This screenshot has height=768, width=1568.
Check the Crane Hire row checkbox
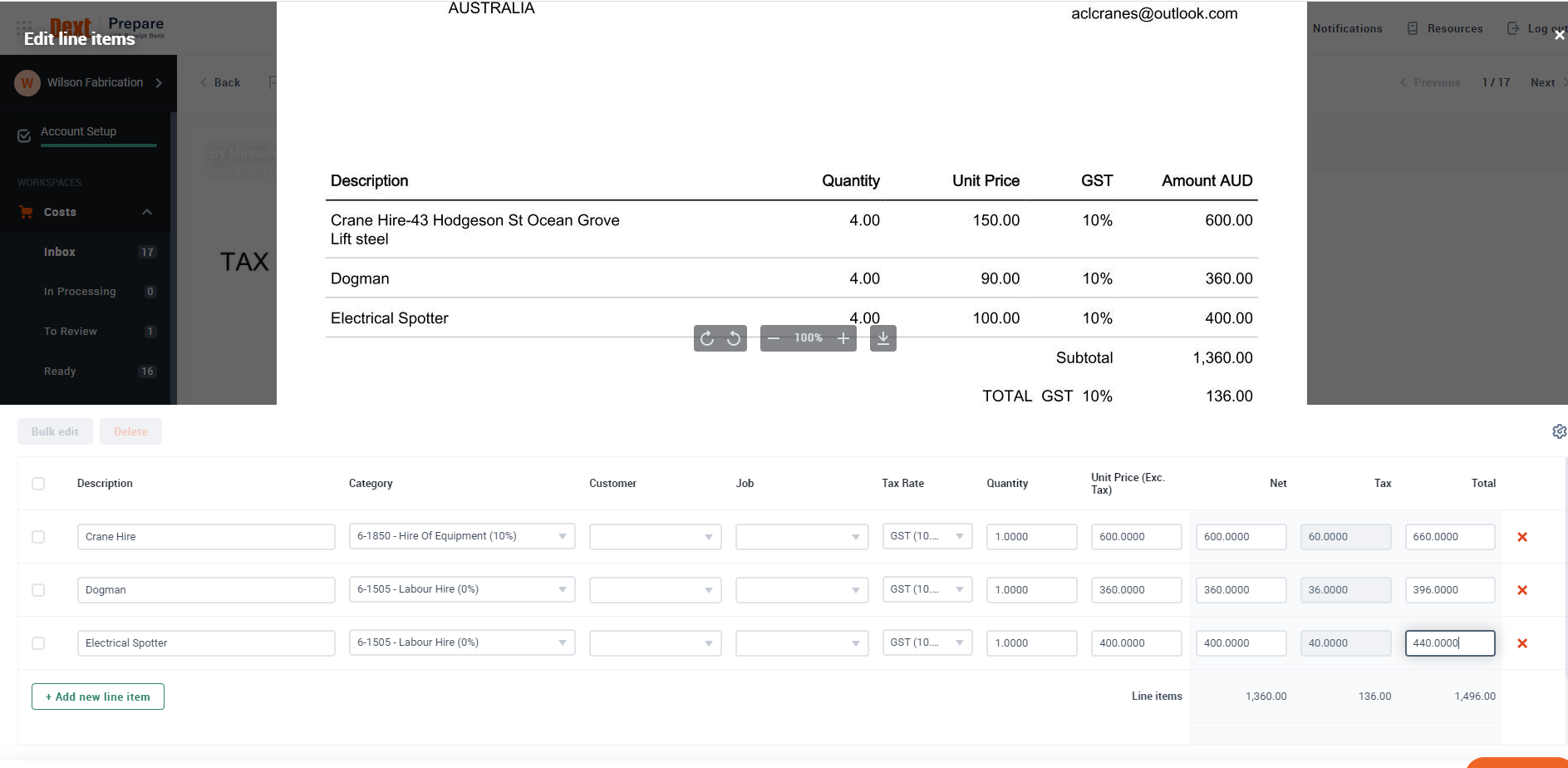tap(38, 536)
